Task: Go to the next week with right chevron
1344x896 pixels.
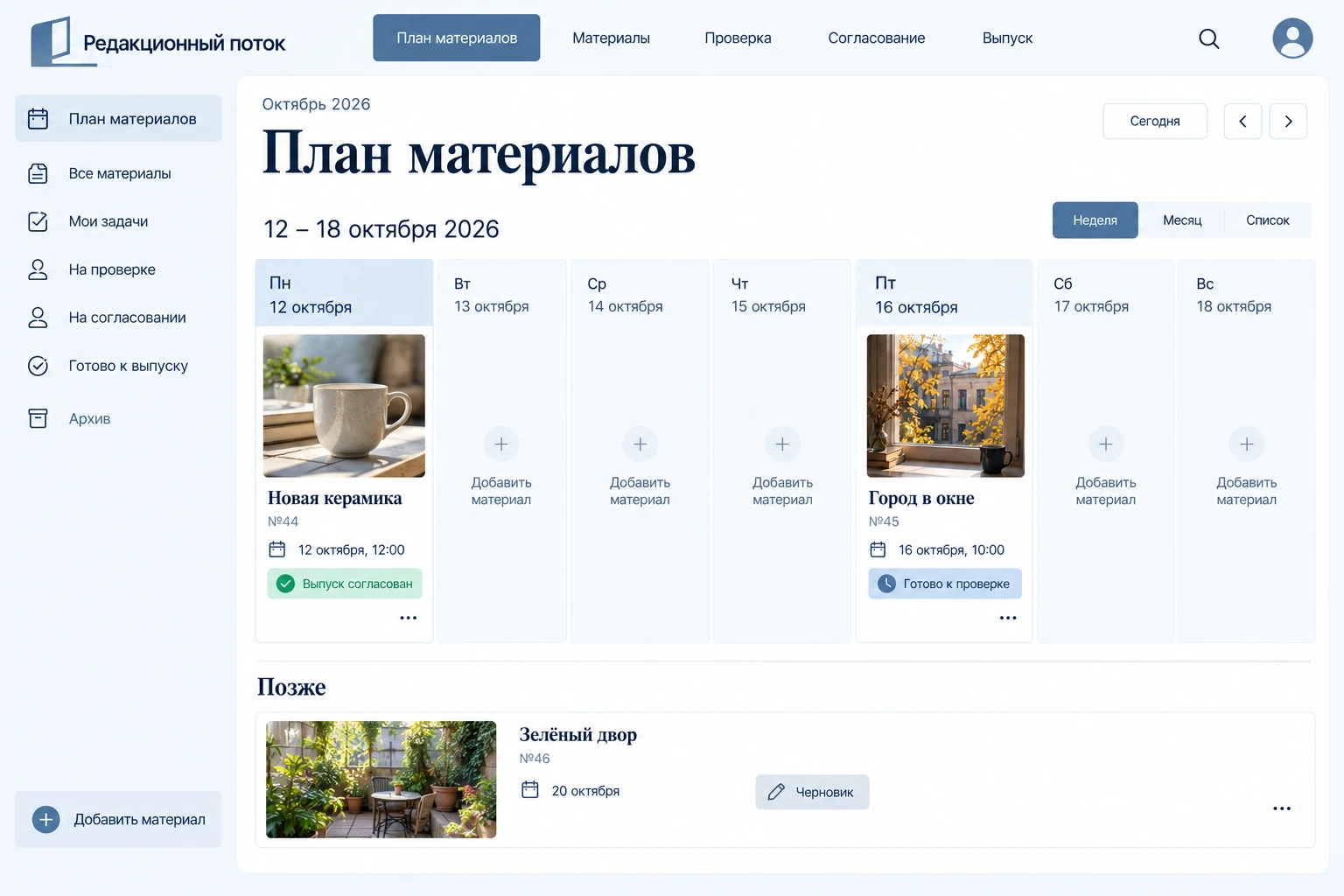Action: coord(1288,122)
